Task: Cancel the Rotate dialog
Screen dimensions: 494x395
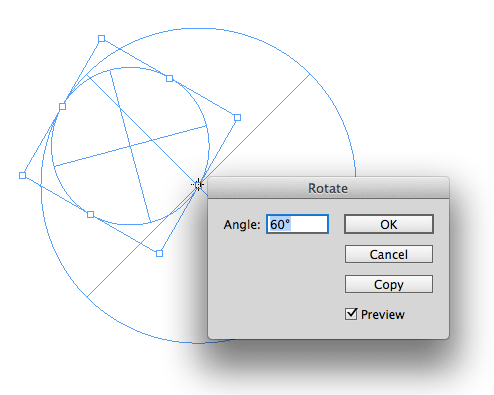Action: [389, 254]
